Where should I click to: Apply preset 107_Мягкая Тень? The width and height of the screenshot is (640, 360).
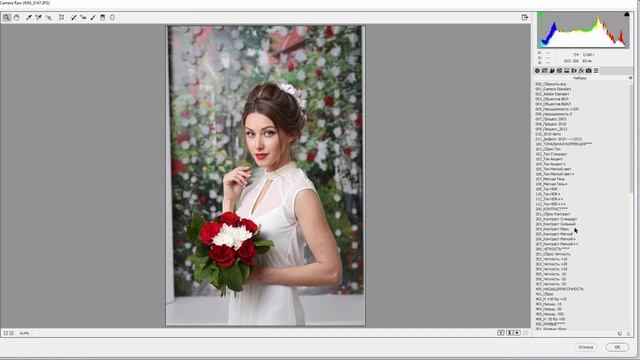(550, 179)
